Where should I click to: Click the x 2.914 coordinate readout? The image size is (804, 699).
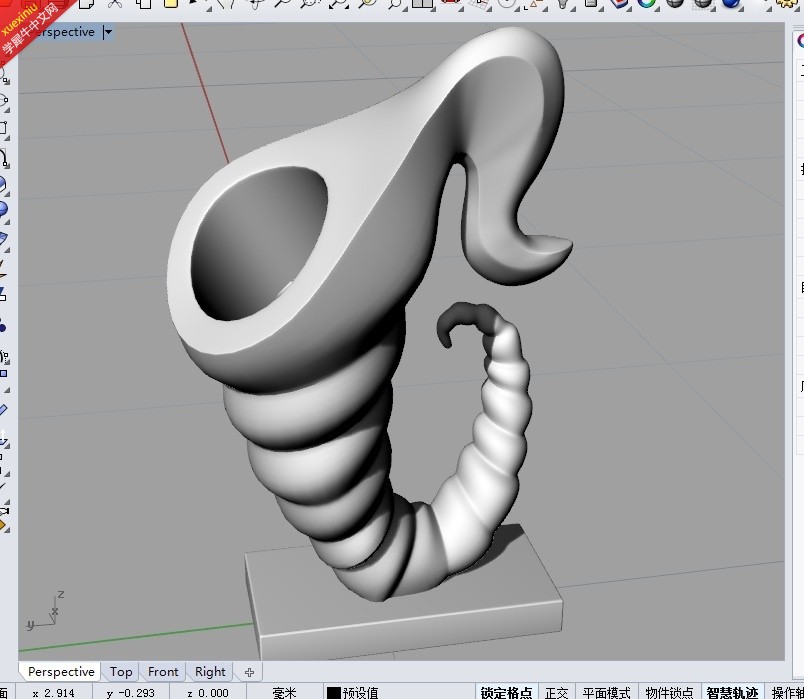(x=53, y=693)
